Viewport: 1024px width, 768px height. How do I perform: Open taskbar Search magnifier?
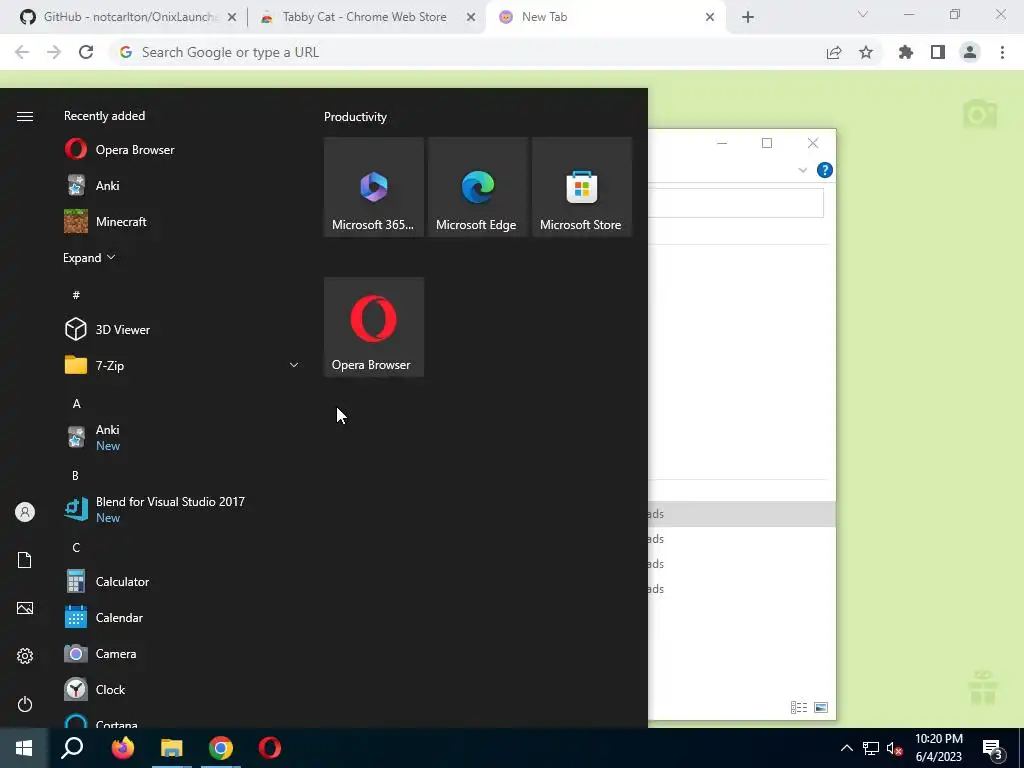[72, 748]
